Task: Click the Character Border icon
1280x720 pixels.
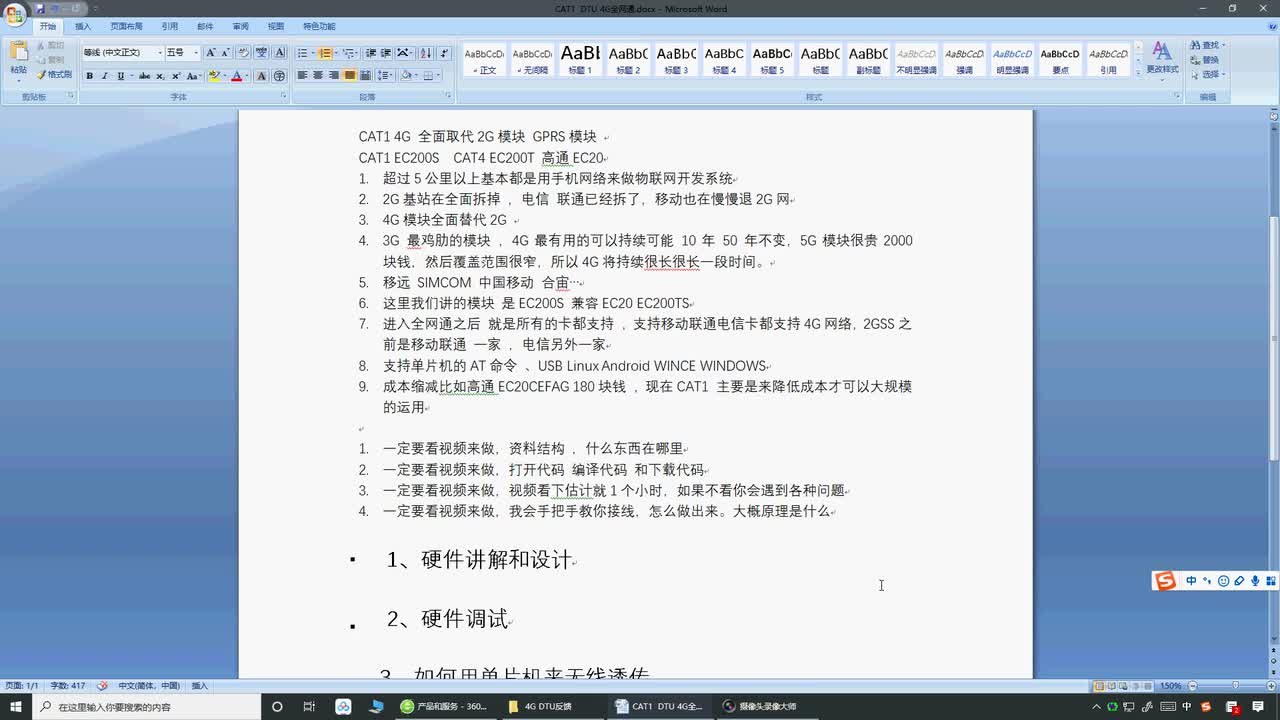Action: (x=279, y=52)
